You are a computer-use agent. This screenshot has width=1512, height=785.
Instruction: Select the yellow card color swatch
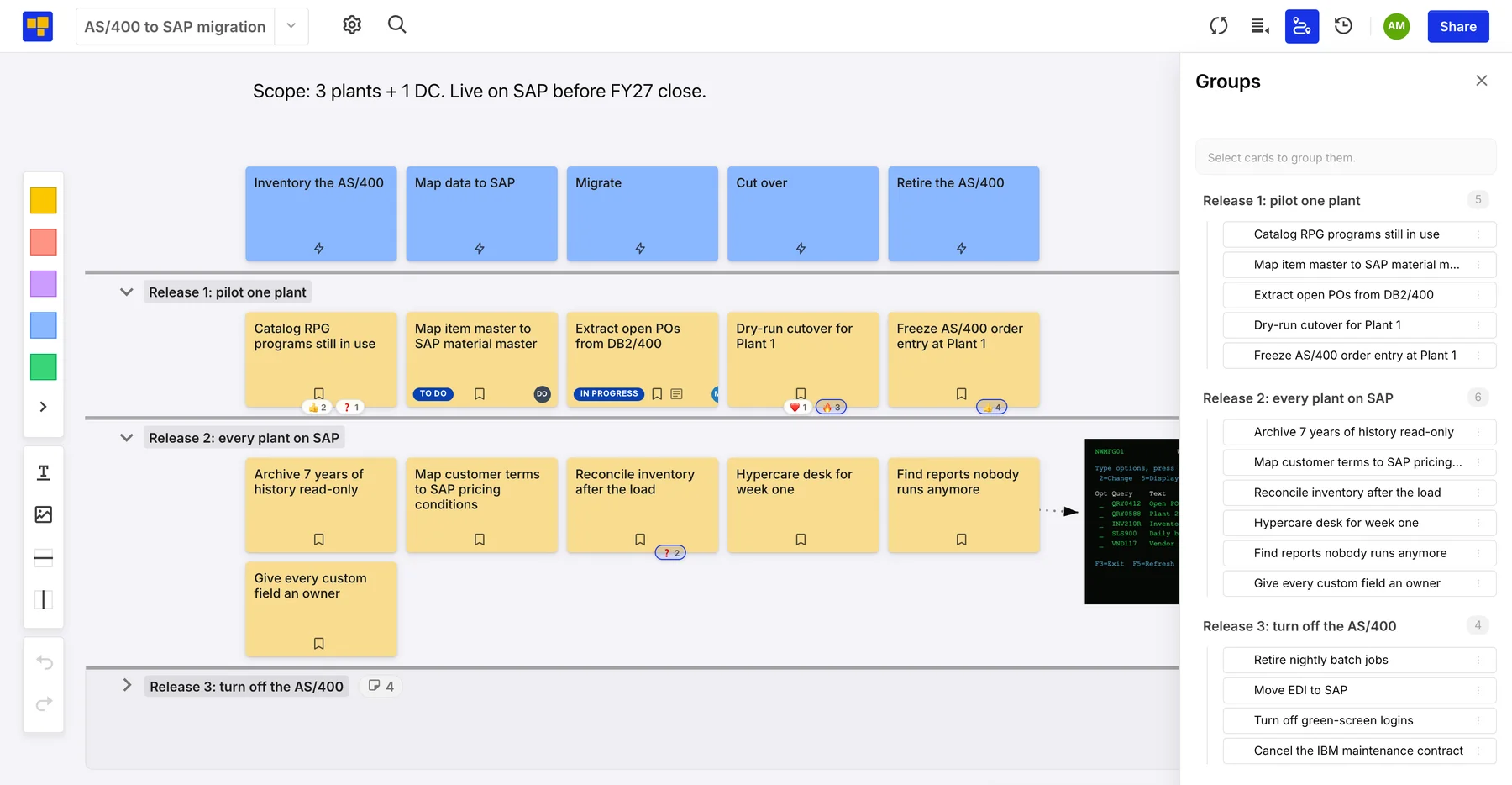(44, 201)
